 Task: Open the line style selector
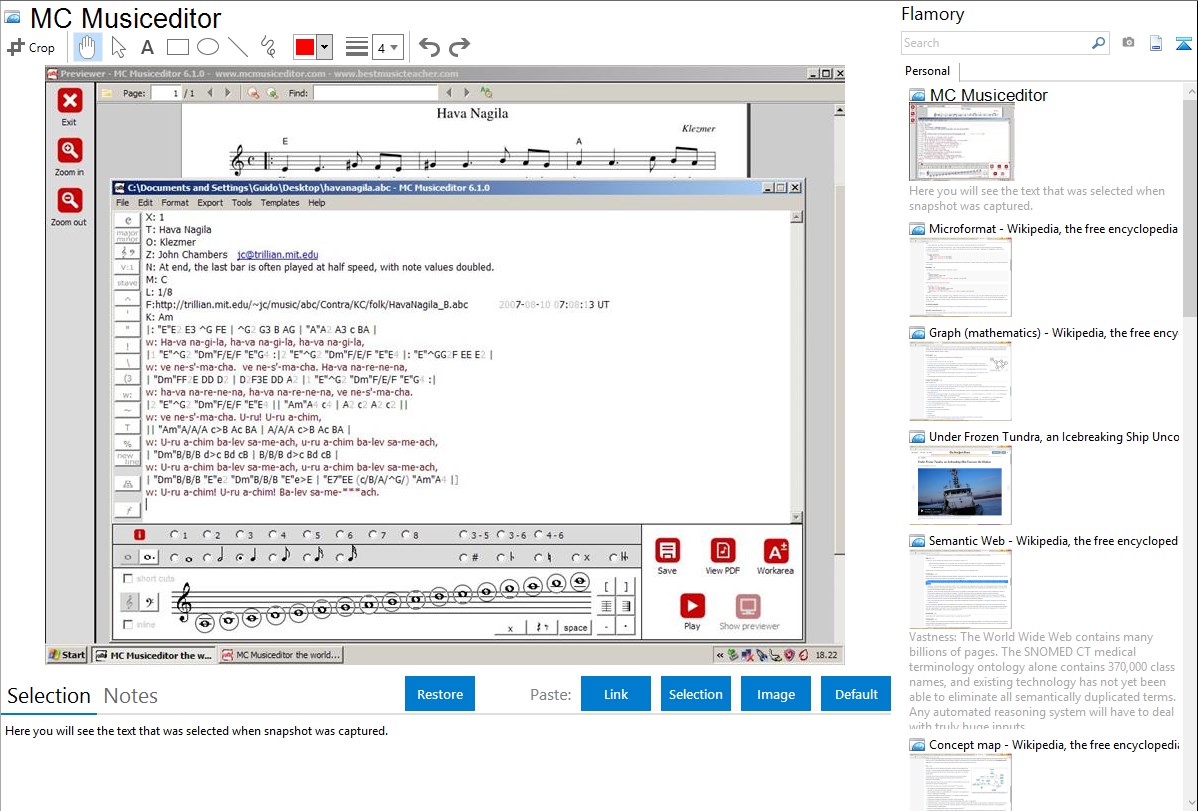click(x=357, y=47)
